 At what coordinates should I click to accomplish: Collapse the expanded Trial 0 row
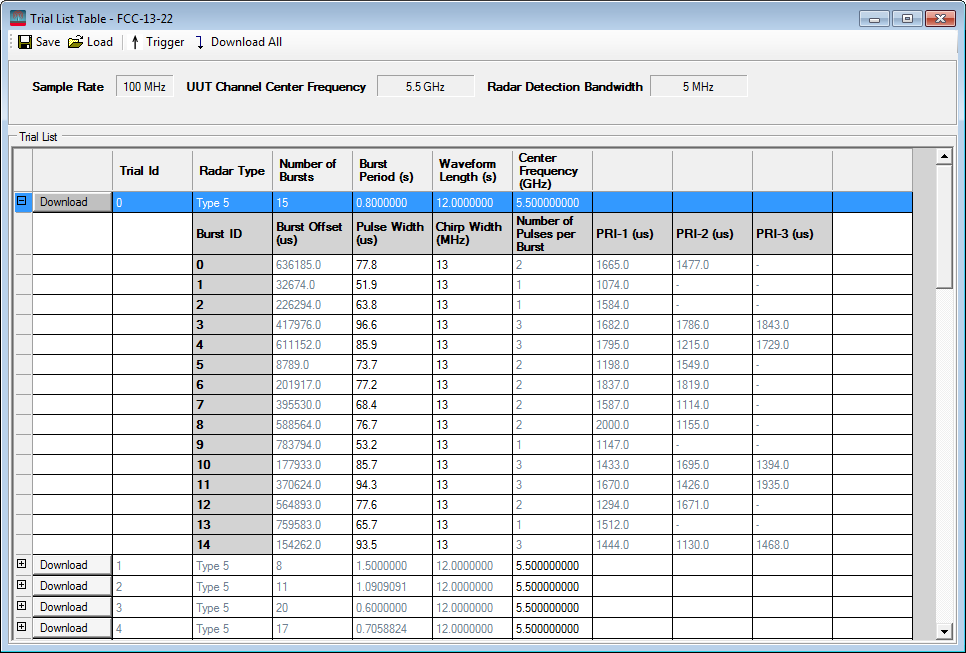21,201
